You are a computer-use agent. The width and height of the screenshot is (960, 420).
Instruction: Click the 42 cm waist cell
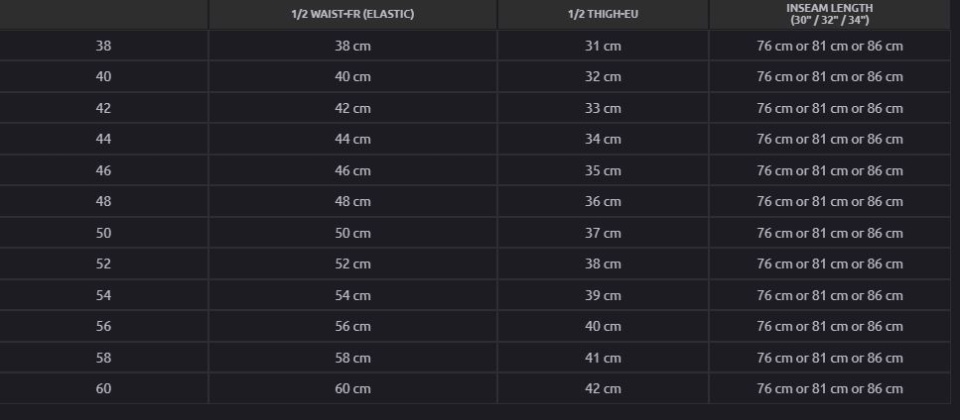[353, 108]
